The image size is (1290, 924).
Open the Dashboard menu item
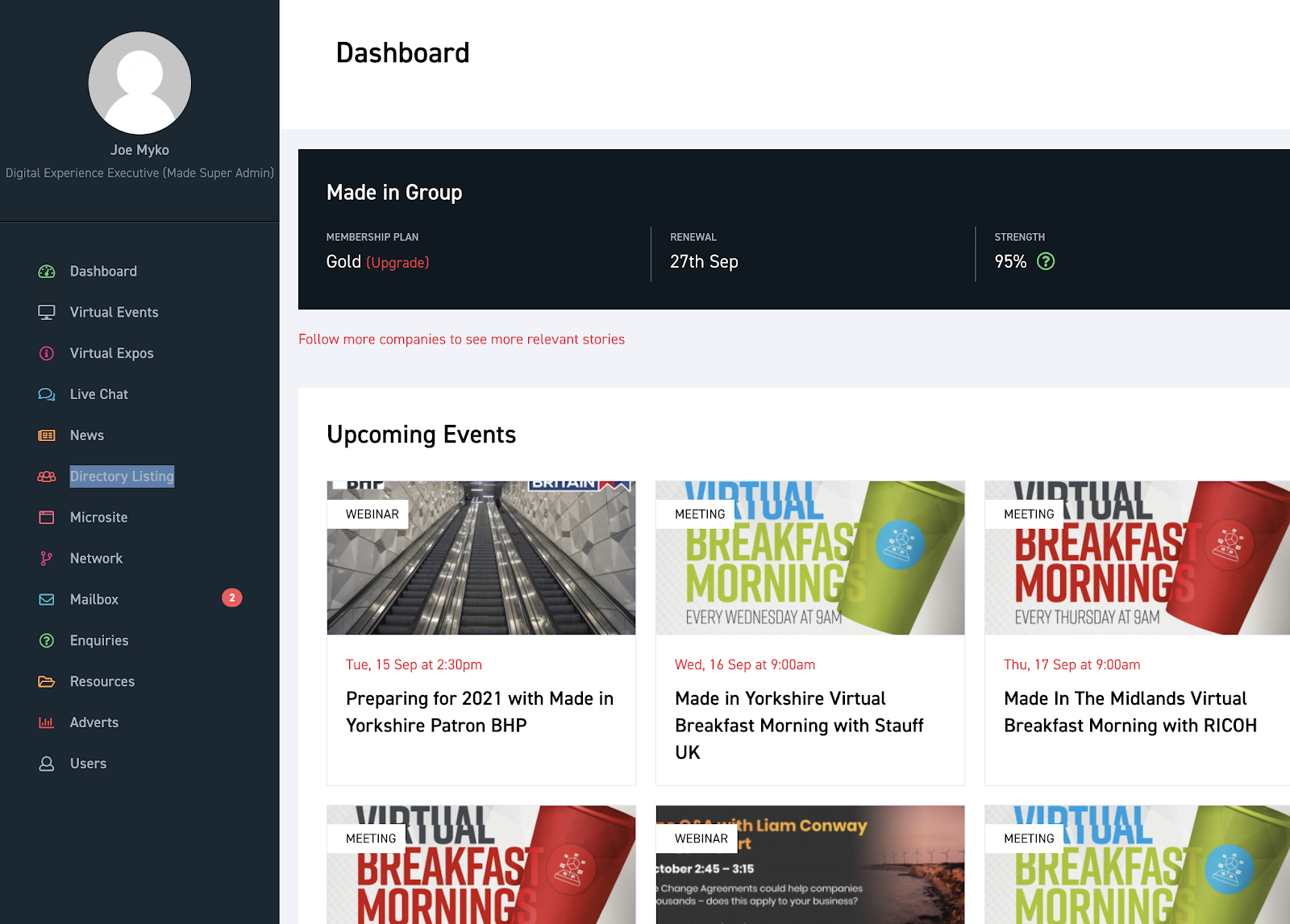[x=103, y=272]
